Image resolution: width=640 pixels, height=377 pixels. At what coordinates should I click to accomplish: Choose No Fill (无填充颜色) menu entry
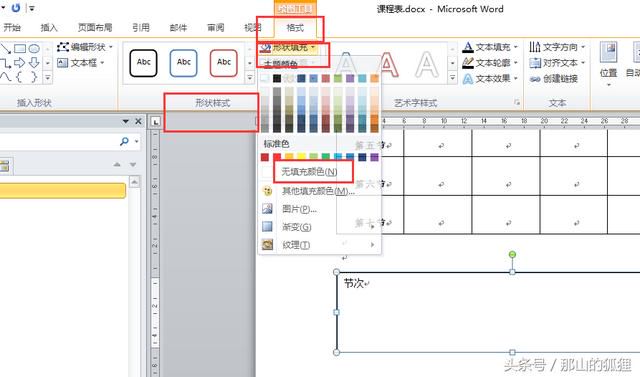pos(309,171)
